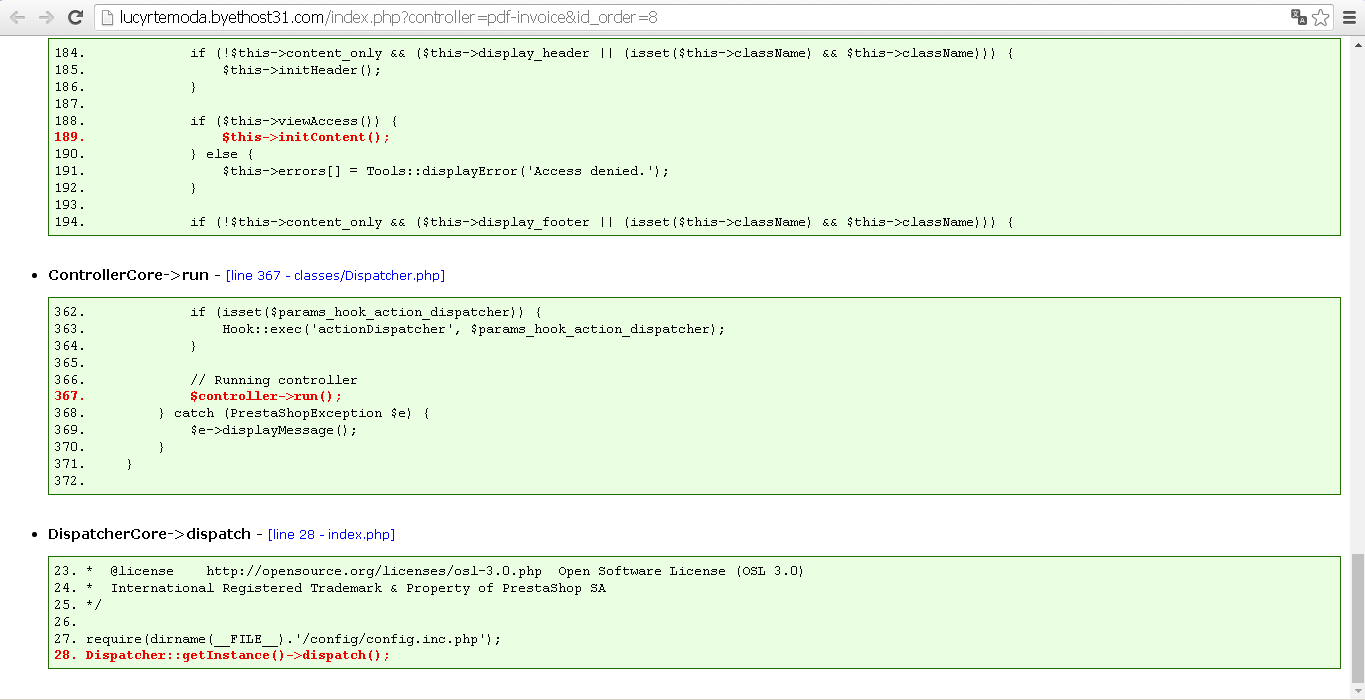Screen dimensions: 1365x700
Task: Click comment '// Running controller'
Action: pos(274,380)
